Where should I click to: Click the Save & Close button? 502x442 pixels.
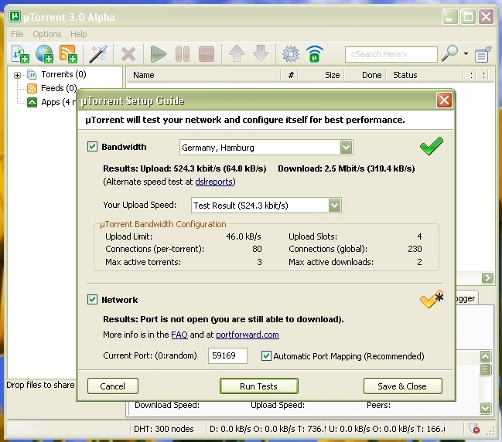(x=402, y=386)
